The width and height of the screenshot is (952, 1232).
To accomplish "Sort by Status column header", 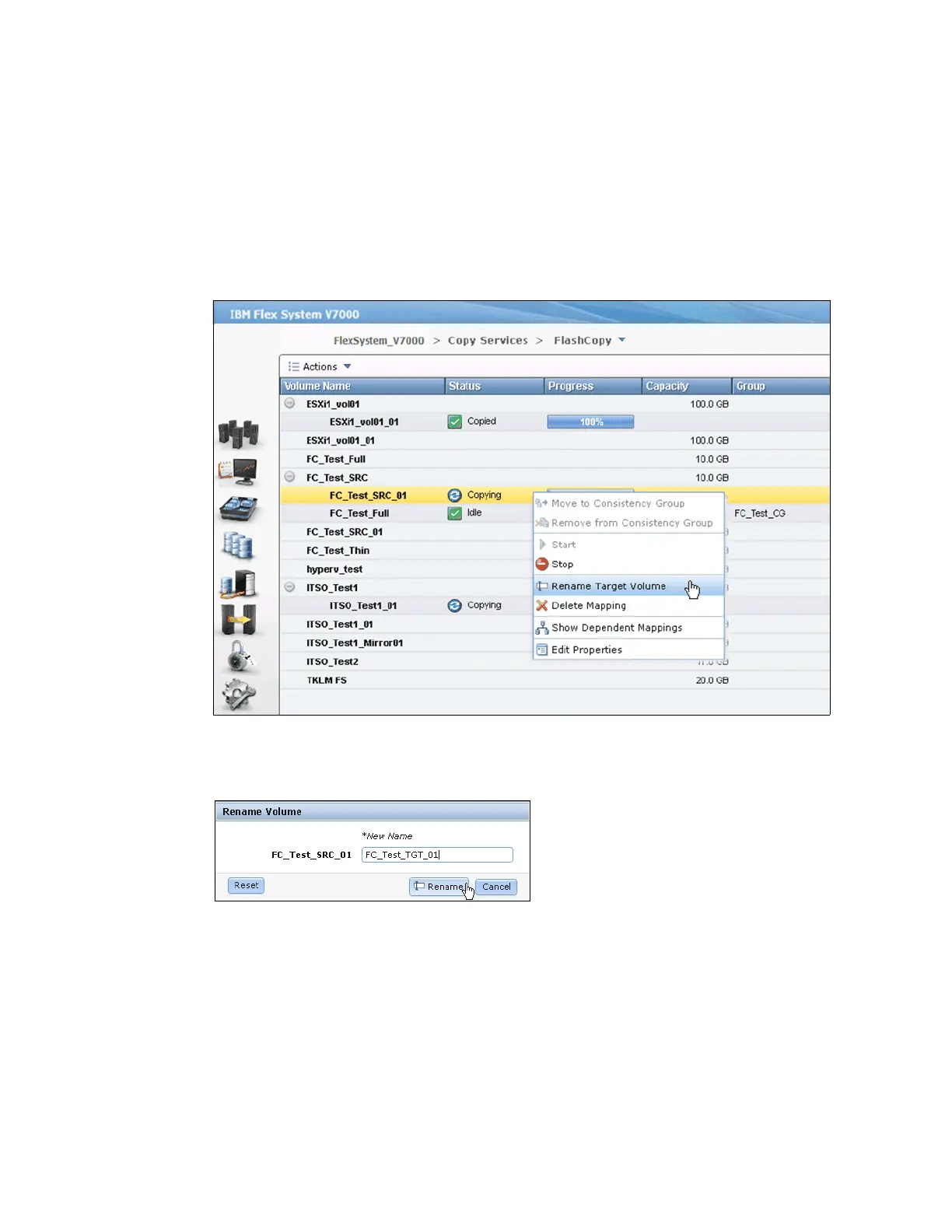I will 495,387.
